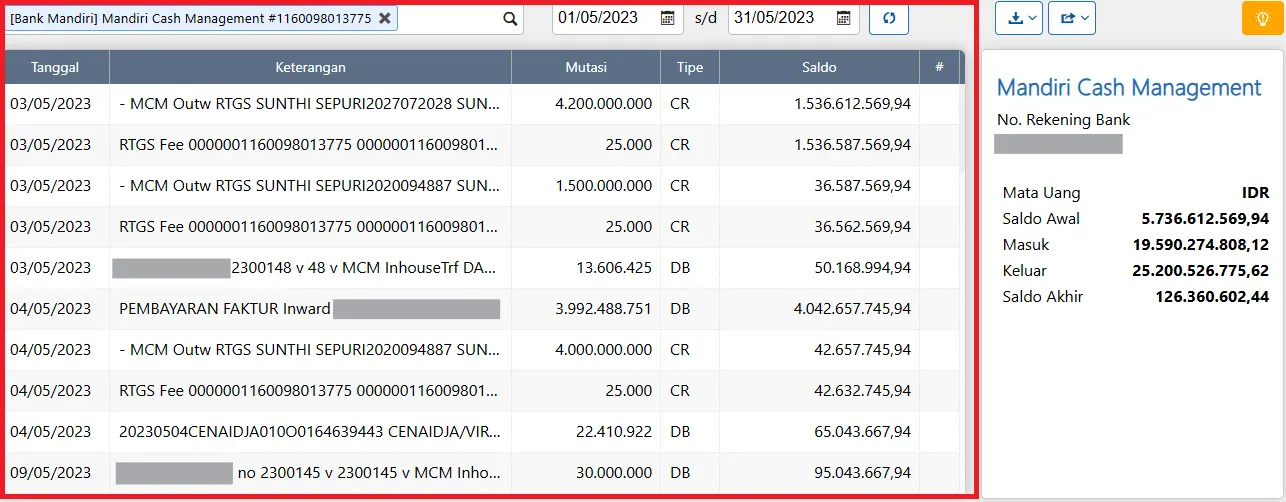This screenshot has height=502, width=1286.
Task: Click the Keterangan column header
Action: pos(310,67)
